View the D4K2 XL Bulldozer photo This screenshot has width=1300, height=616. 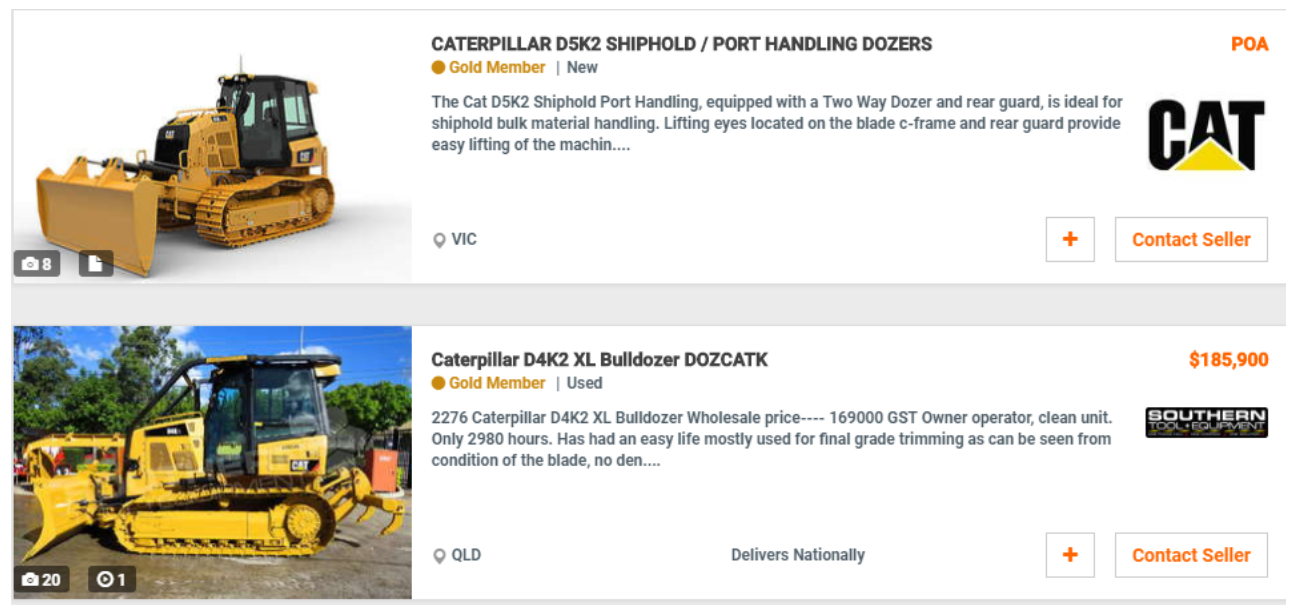pyautogui.click(x=212, y=462)
